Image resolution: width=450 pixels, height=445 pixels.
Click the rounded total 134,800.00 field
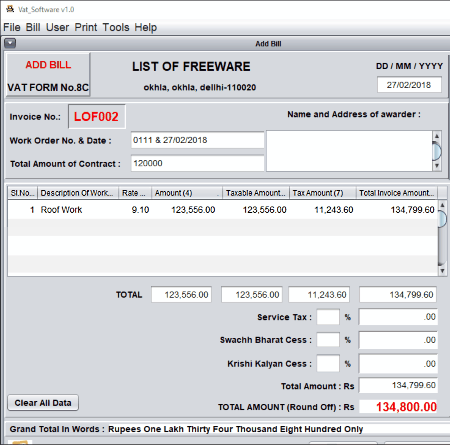[x=398, y=407]
